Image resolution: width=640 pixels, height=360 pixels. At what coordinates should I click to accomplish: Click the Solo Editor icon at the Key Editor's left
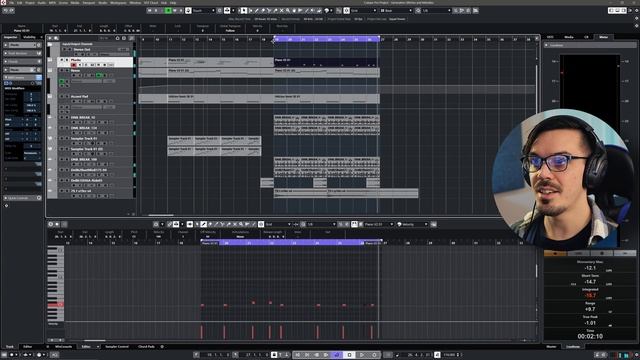[x=51, y=224]
